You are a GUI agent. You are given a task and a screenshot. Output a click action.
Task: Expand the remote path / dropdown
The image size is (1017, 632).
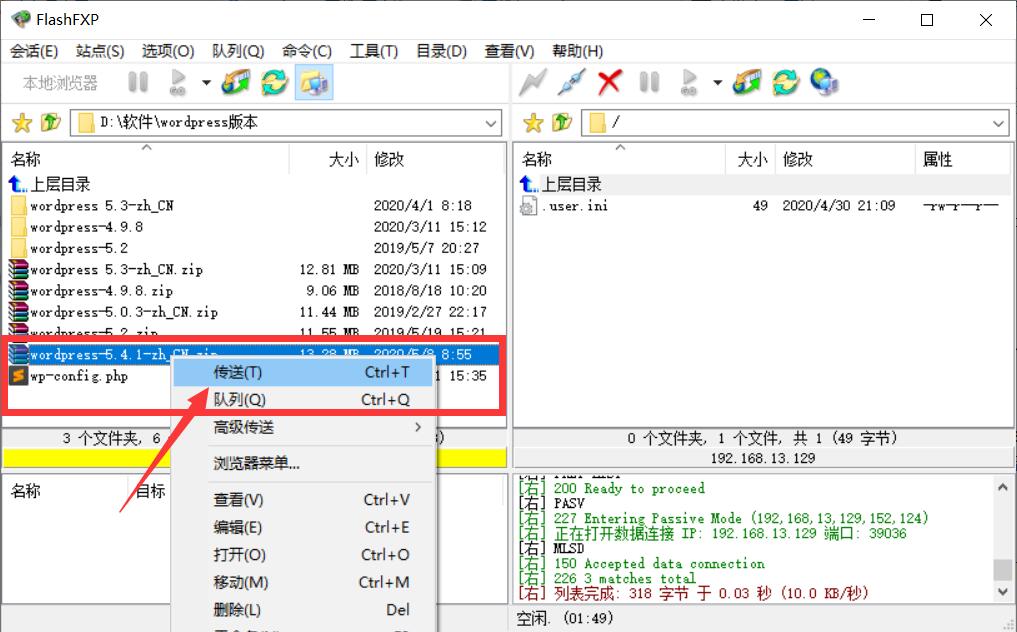tap(998, 123)
